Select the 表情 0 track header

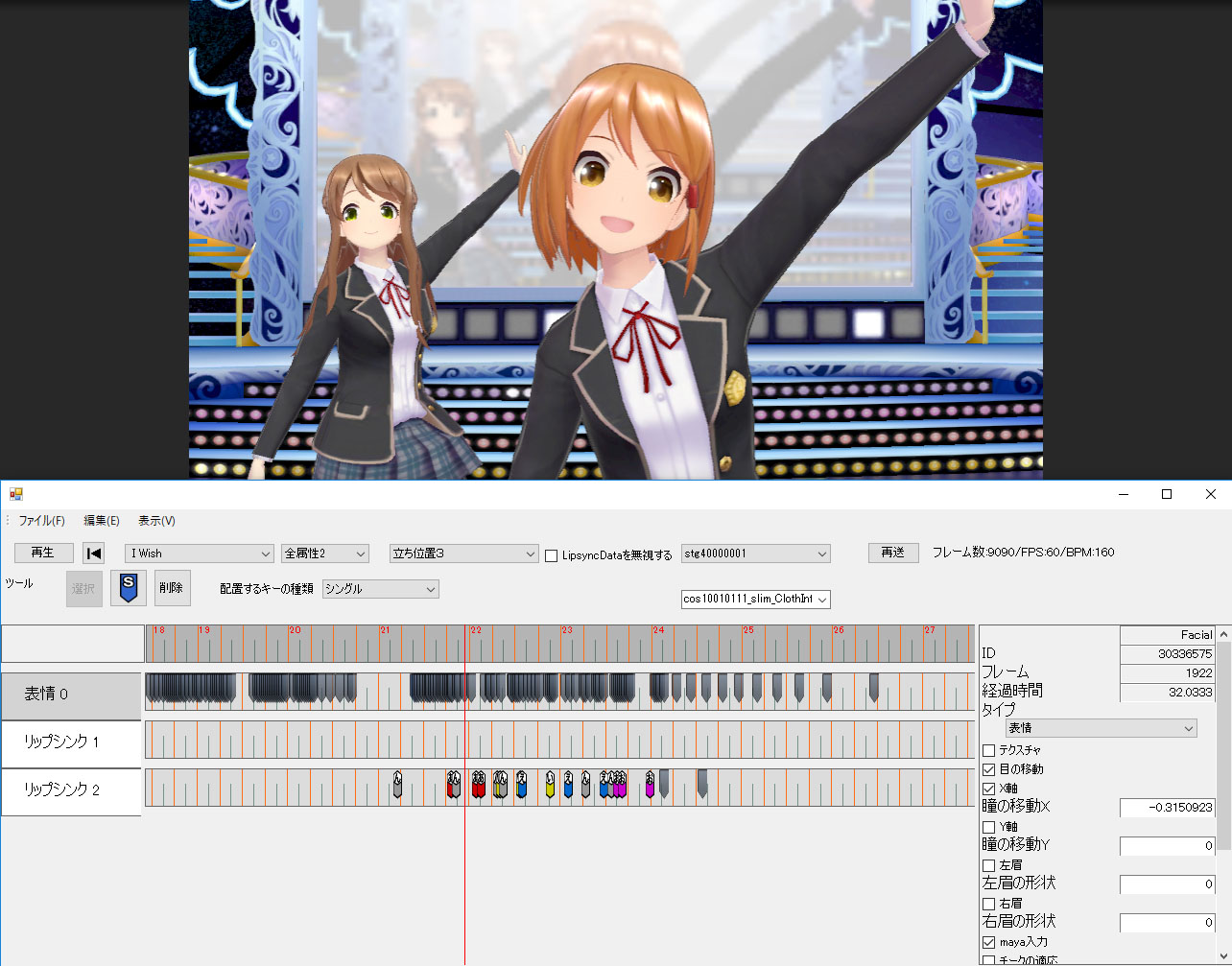71,695
